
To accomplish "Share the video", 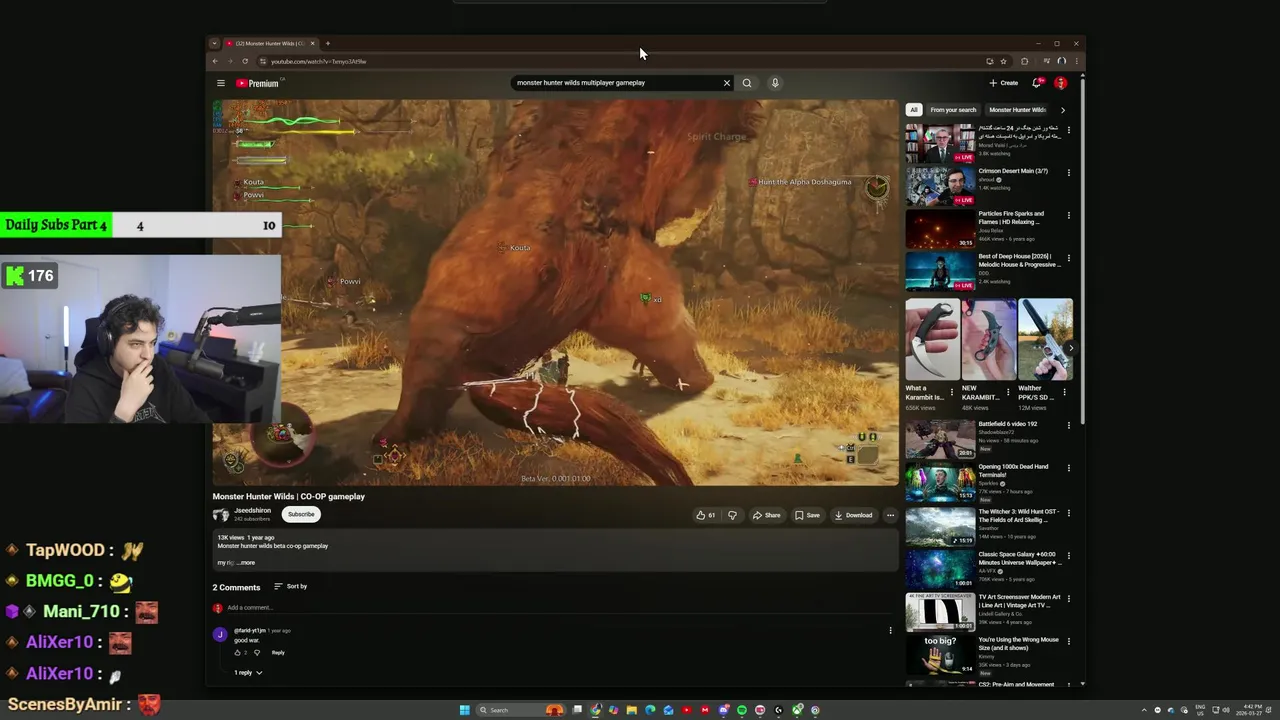I will click(x=767, y=515).
